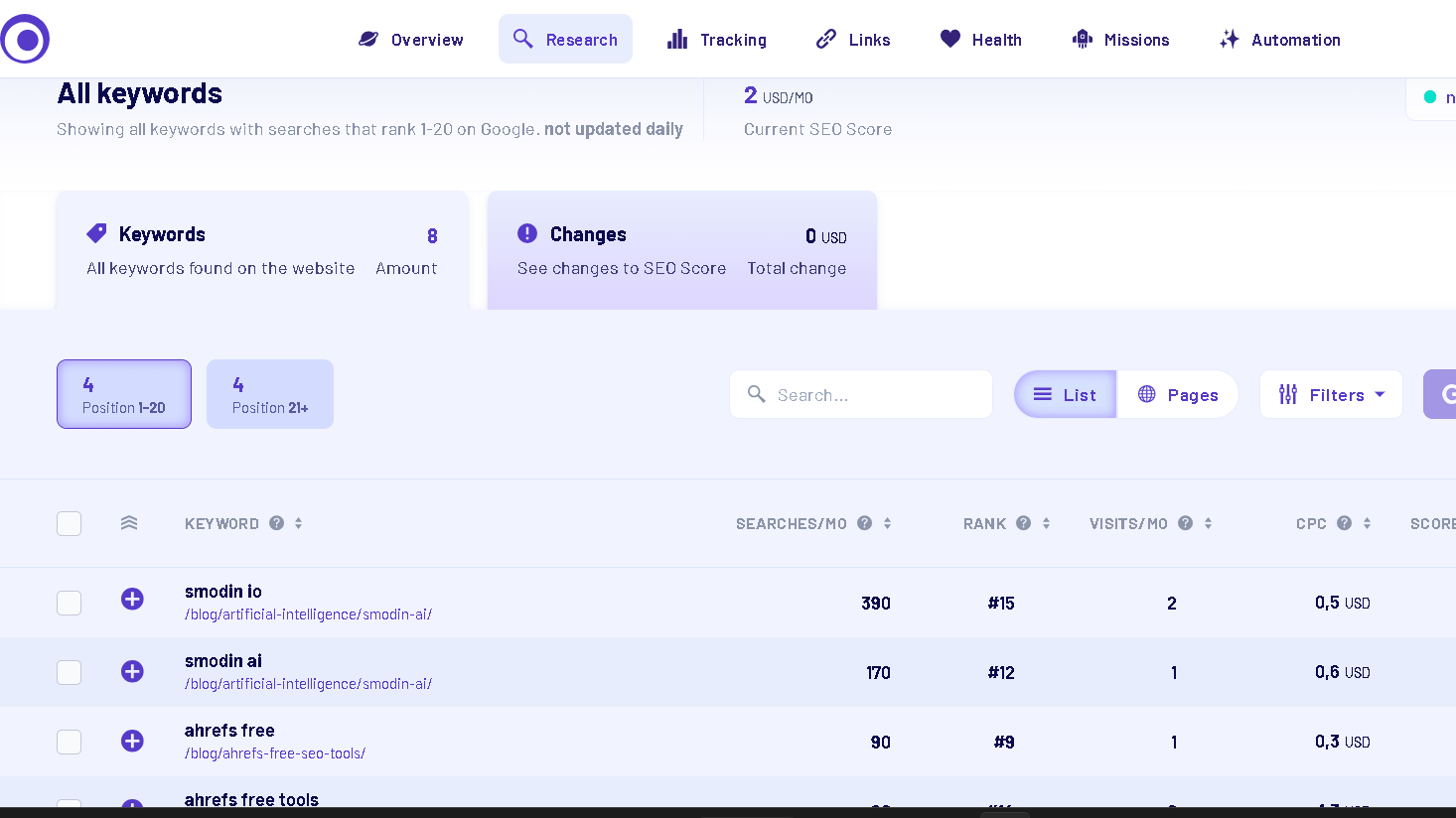Image resolution: width=1456 pixels, height=818 pixels.
Task: Click the Health heart icon
Action: (950, 39)
